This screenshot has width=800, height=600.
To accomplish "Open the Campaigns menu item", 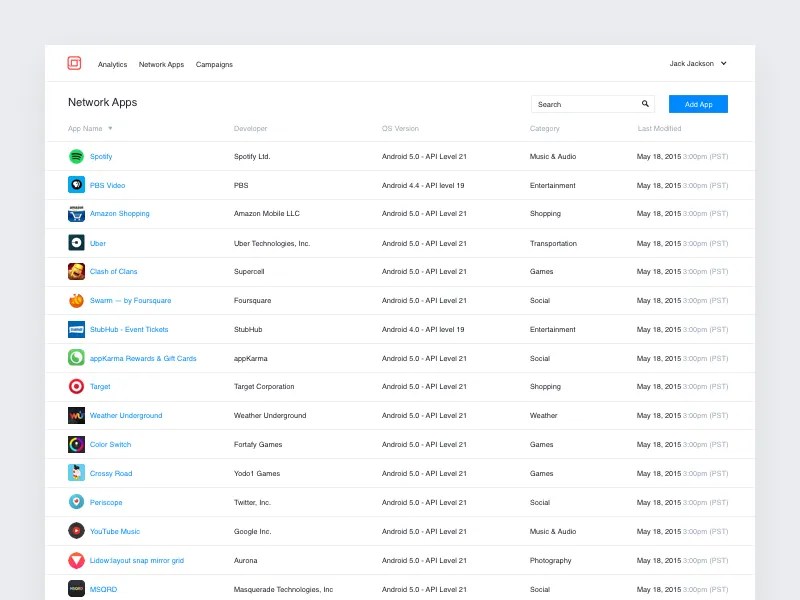I will click(x=214, y=64).
